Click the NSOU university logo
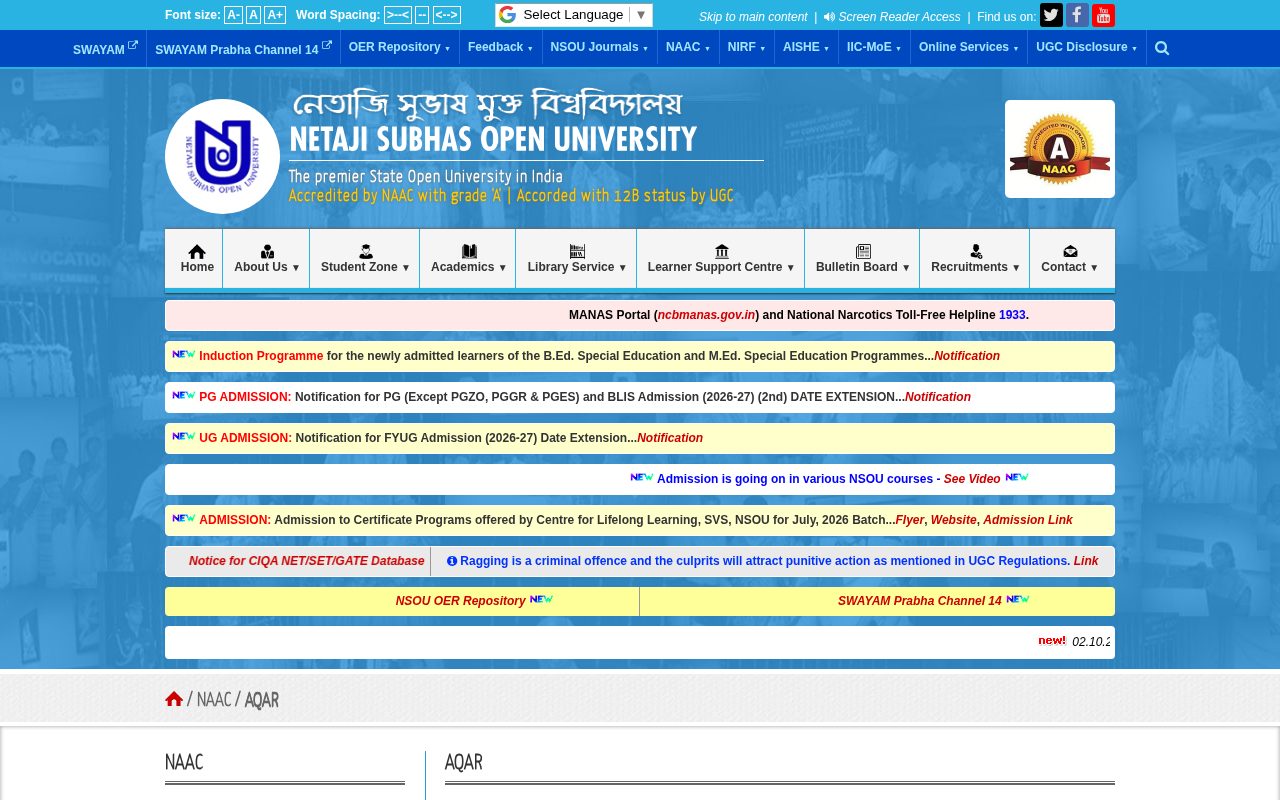The width and height of the screenshot is (1280, 800). (x=222, y=156)
